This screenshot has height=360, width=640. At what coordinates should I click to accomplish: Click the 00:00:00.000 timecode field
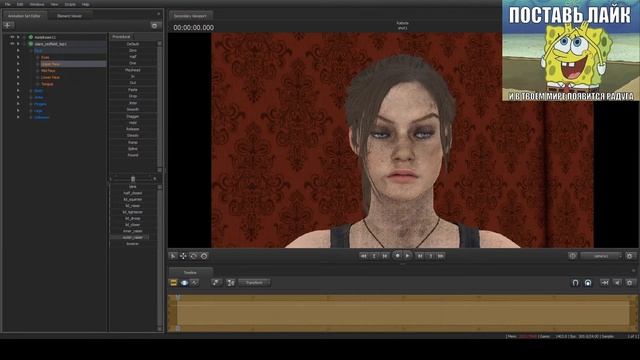tap(193, 28)
